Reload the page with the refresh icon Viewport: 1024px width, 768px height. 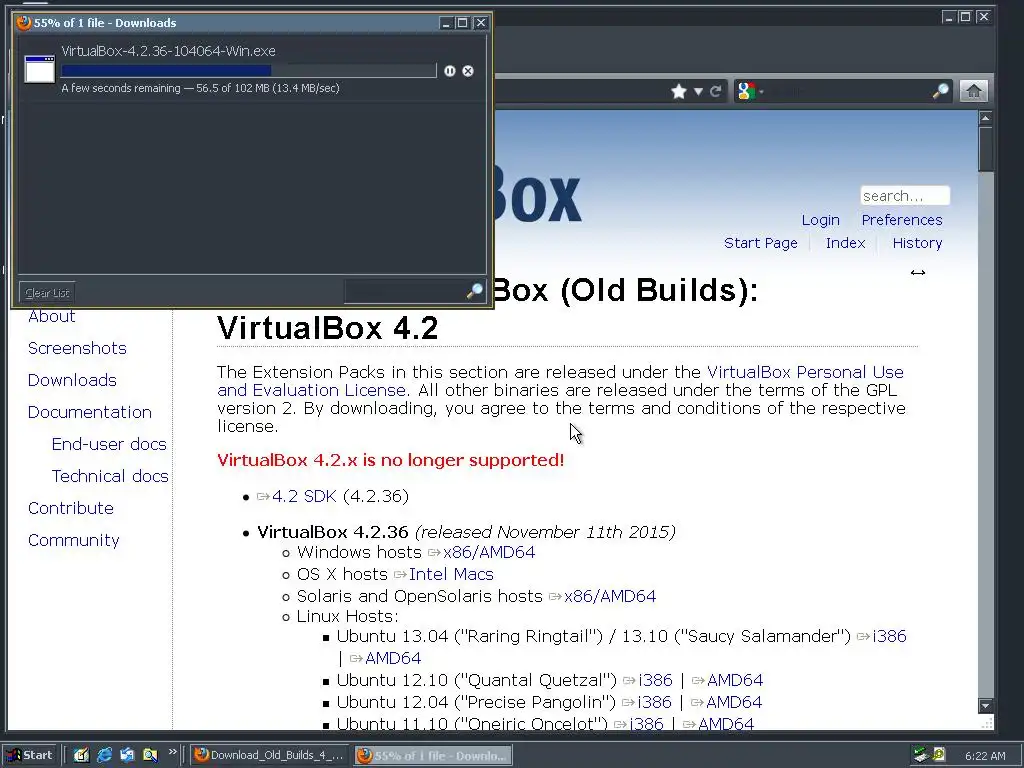(716, 91)
